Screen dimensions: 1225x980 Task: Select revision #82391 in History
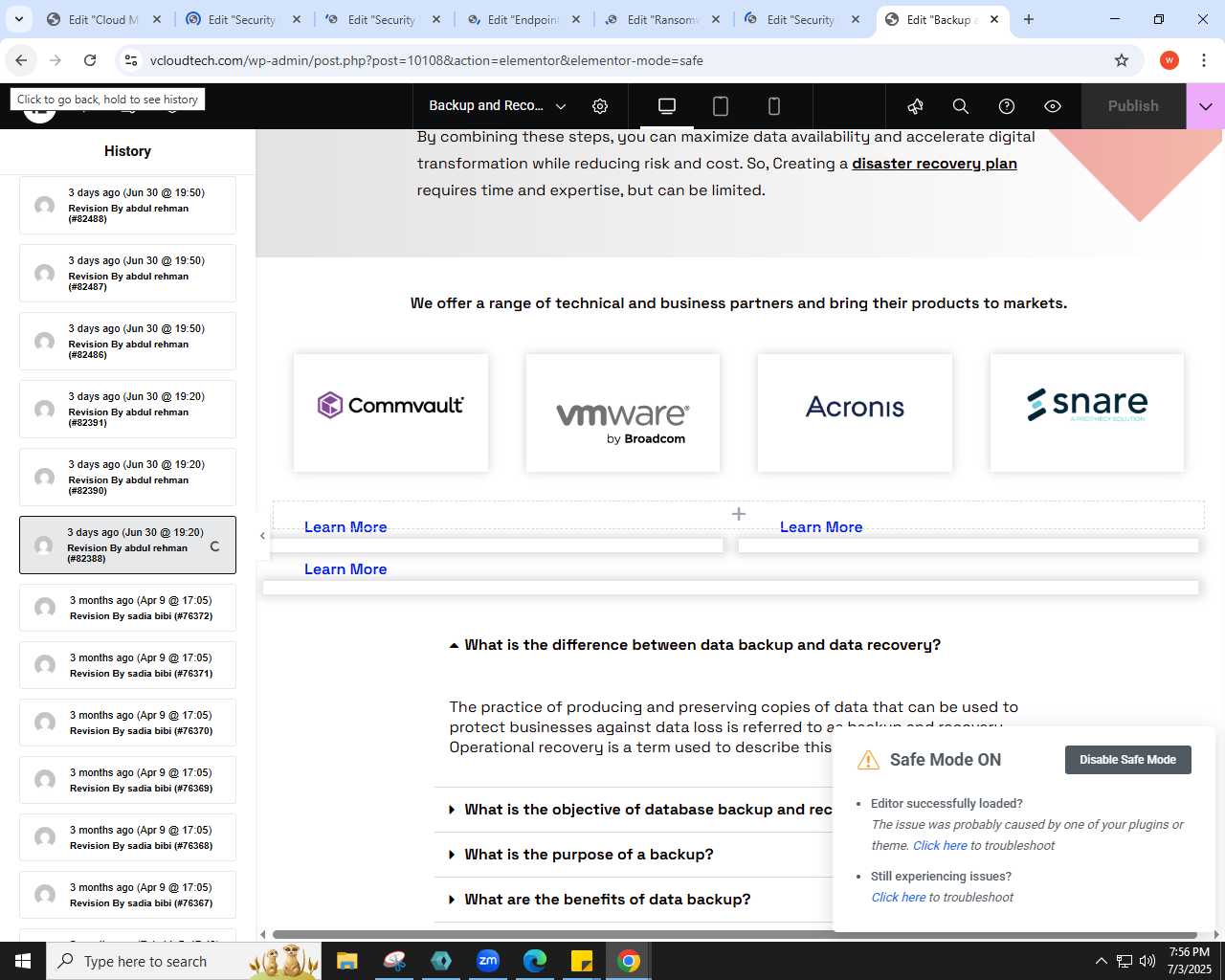pos(127,409)
